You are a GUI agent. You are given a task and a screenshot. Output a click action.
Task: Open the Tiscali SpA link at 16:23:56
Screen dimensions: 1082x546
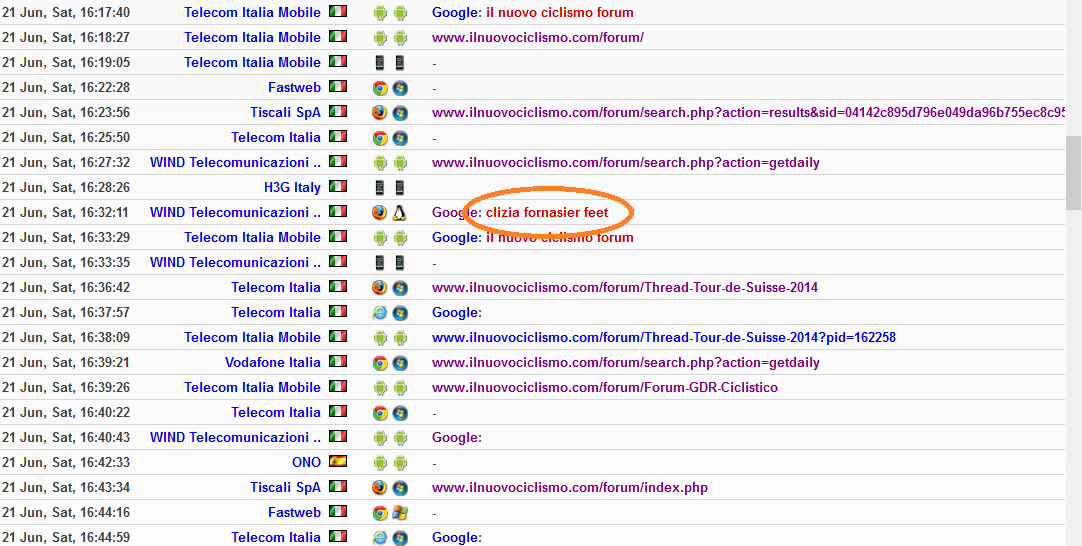click(x=286, y=113)
